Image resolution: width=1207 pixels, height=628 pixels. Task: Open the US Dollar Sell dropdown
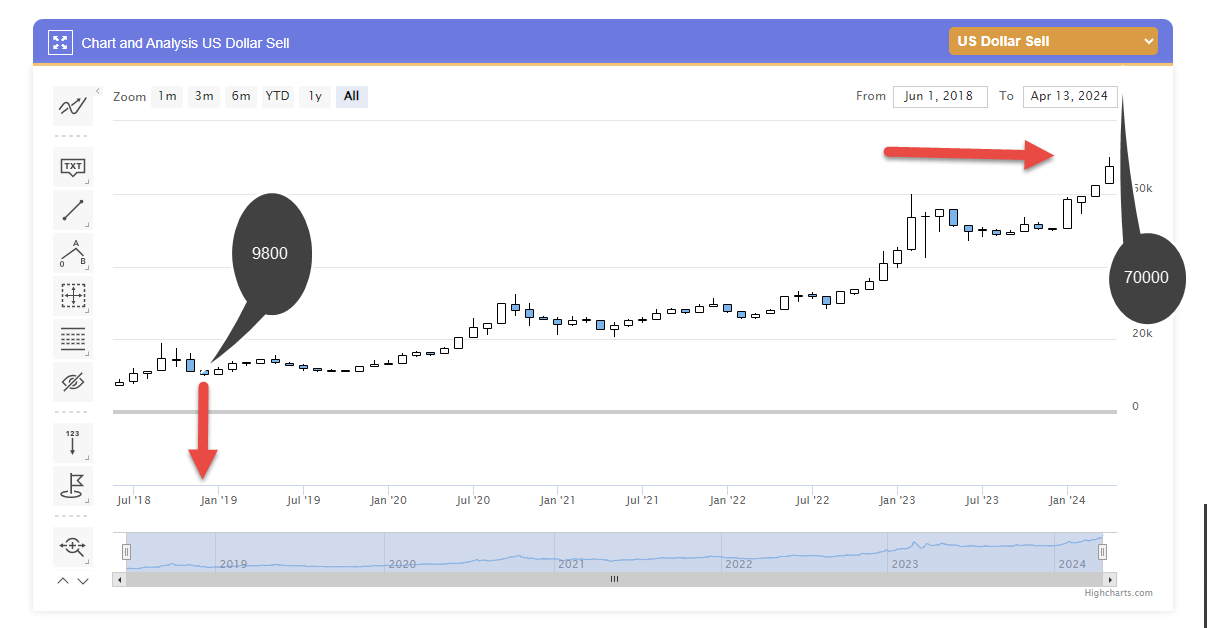pyautogui.click(x=1053, y=41)
